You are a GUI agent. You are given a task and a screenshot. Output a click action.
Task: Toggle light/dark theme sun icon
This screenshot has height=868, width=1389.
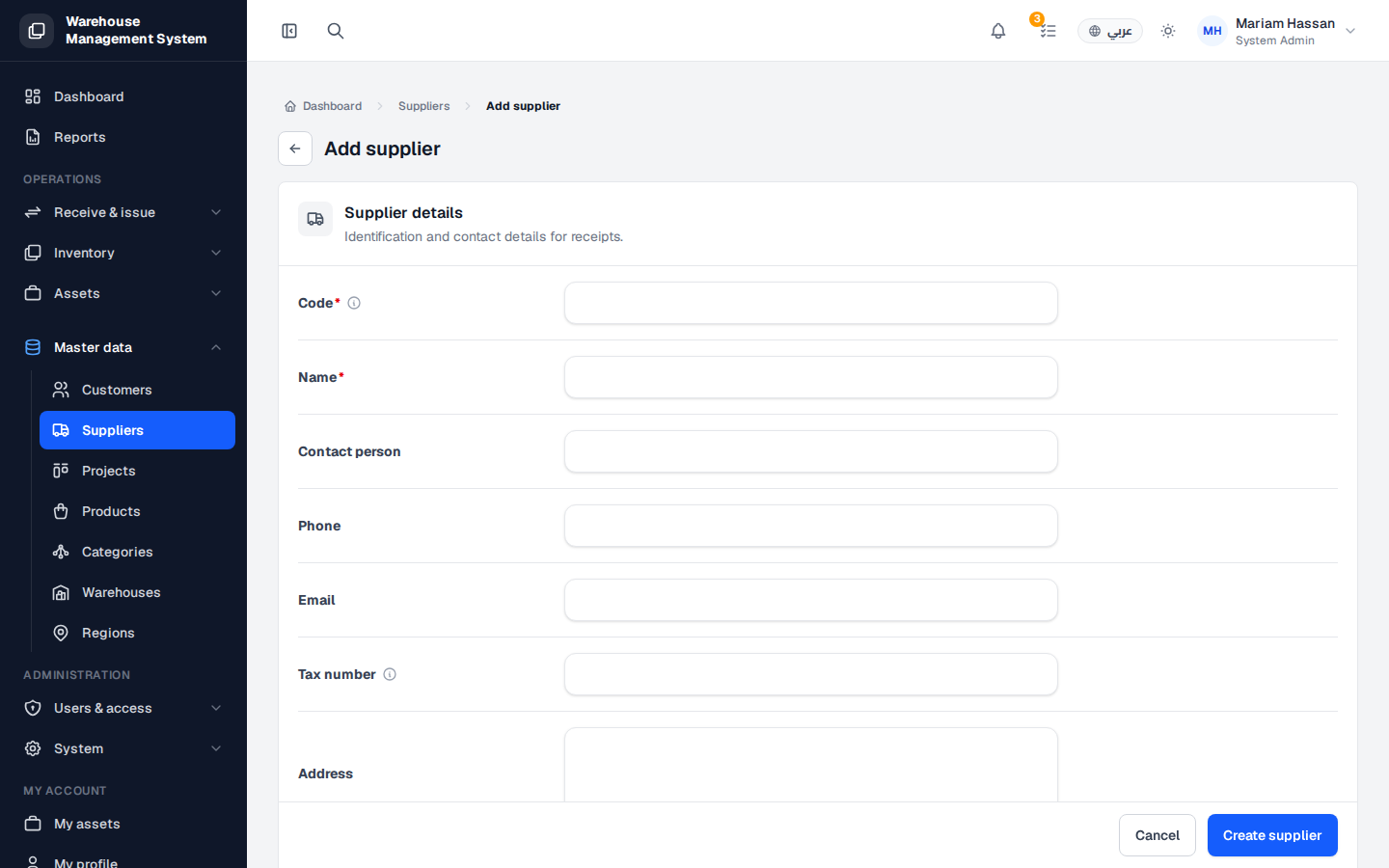(1168, 31)
